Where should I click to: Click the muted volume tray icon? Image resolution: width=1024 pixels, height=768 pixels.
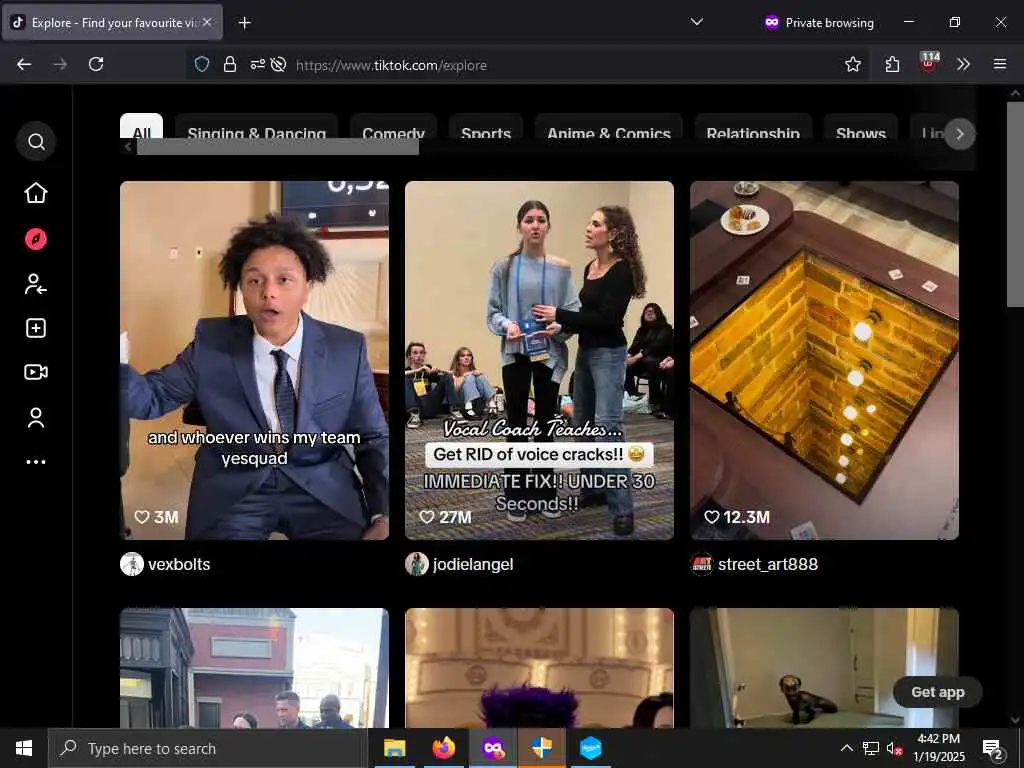pyautogui.click(x=893, y=748)
